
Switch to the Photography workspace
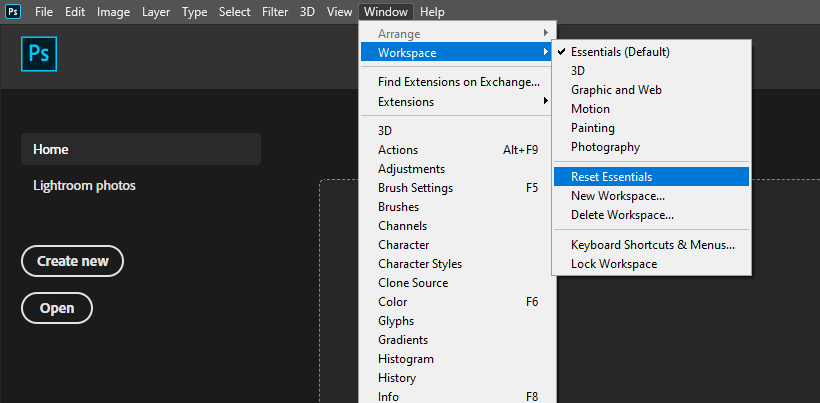click(x=605, y=147)
